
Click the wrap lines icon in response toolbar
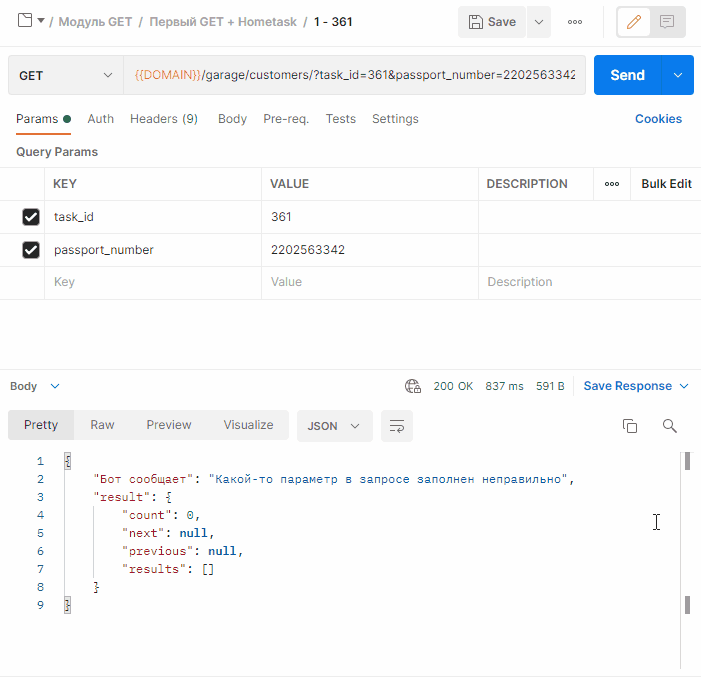pos(397,426)
